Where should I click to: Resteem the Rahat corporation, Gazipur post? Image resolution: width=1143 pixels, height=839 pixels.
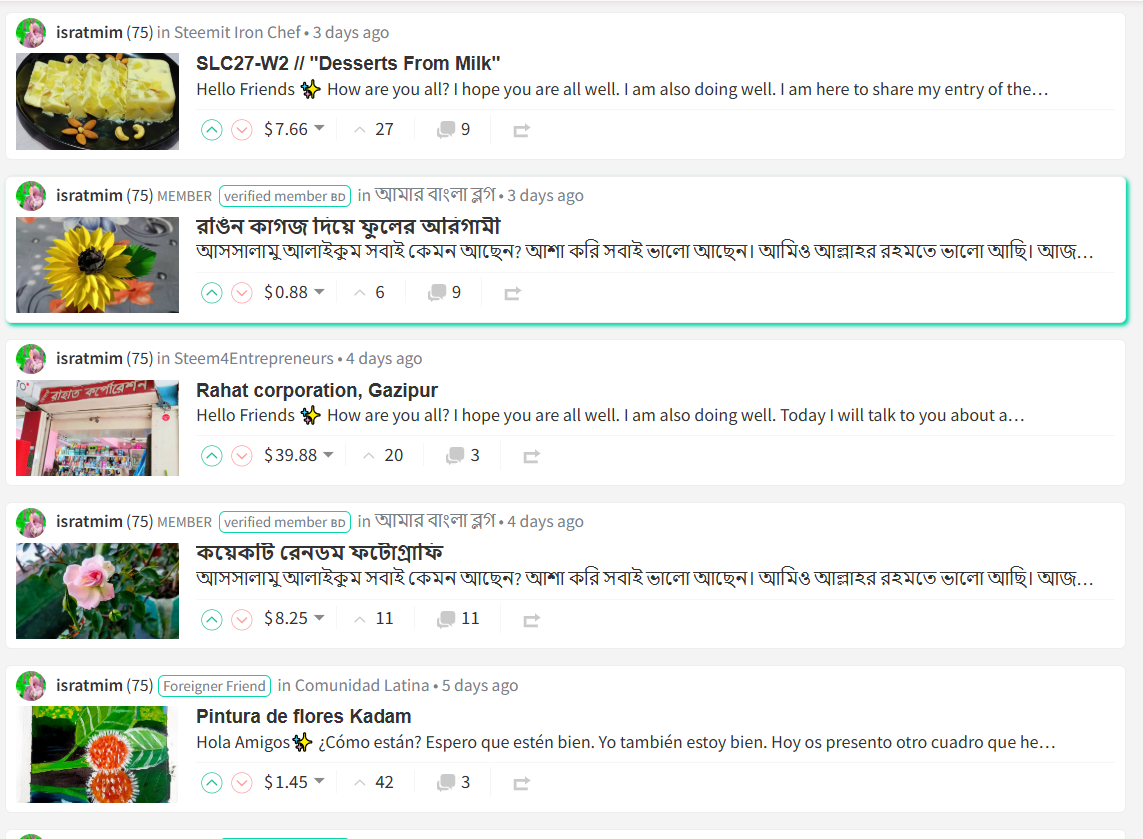(x=531, y=456)
